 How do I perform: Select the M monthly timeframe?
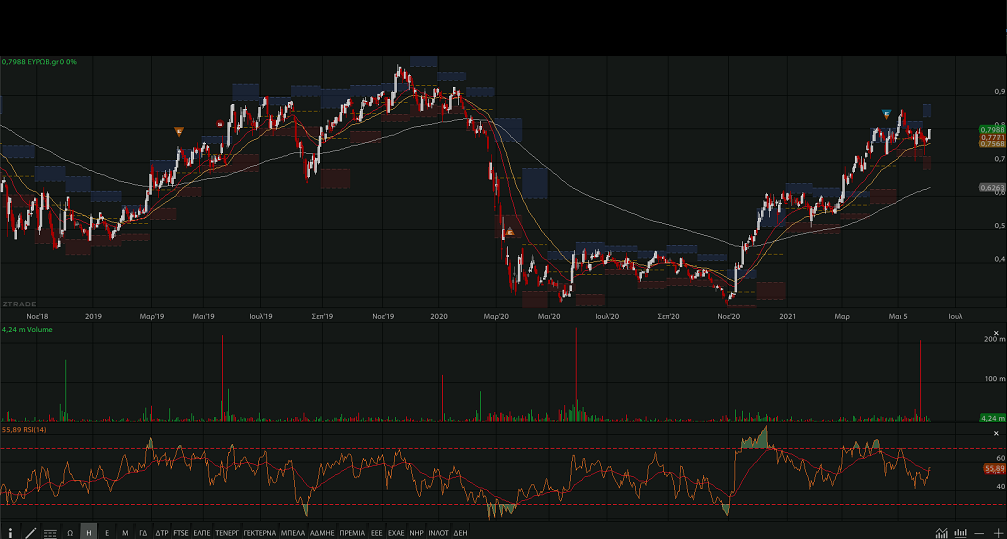point(125,533)
